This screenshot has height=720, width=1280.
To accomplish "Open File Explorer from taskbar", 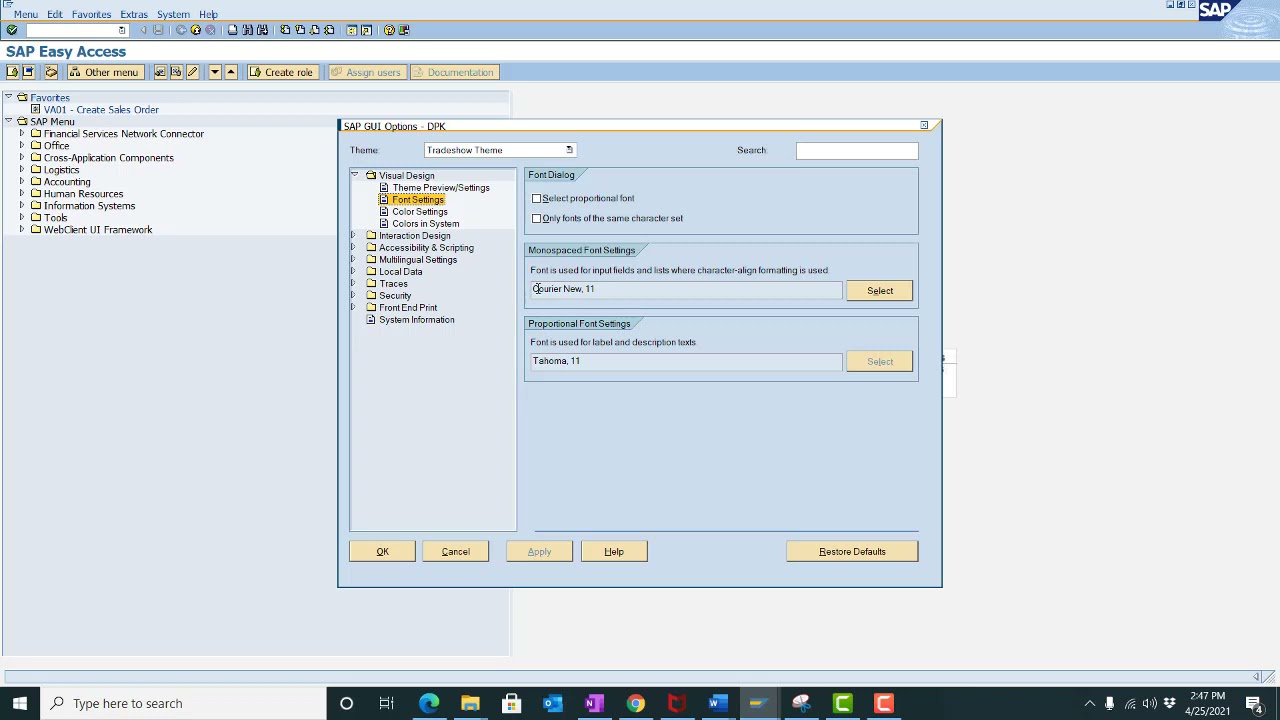I will click(470, 703).
